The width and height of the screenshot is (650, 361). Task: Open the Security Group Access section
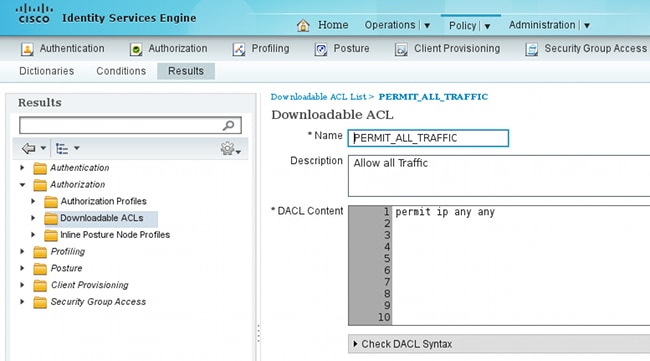pyautogui.click(x=596, y=48)
